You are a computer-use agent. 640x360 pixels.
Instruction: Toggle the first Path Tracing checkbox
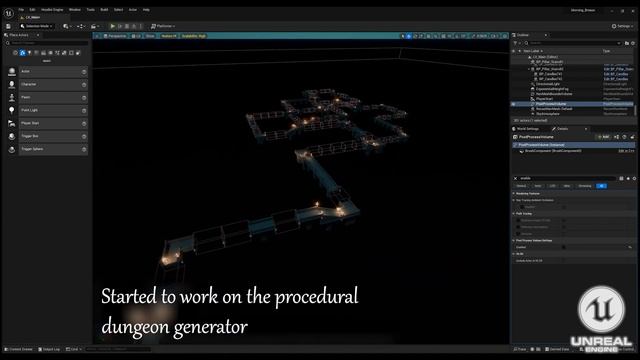(x=518, y=220)
